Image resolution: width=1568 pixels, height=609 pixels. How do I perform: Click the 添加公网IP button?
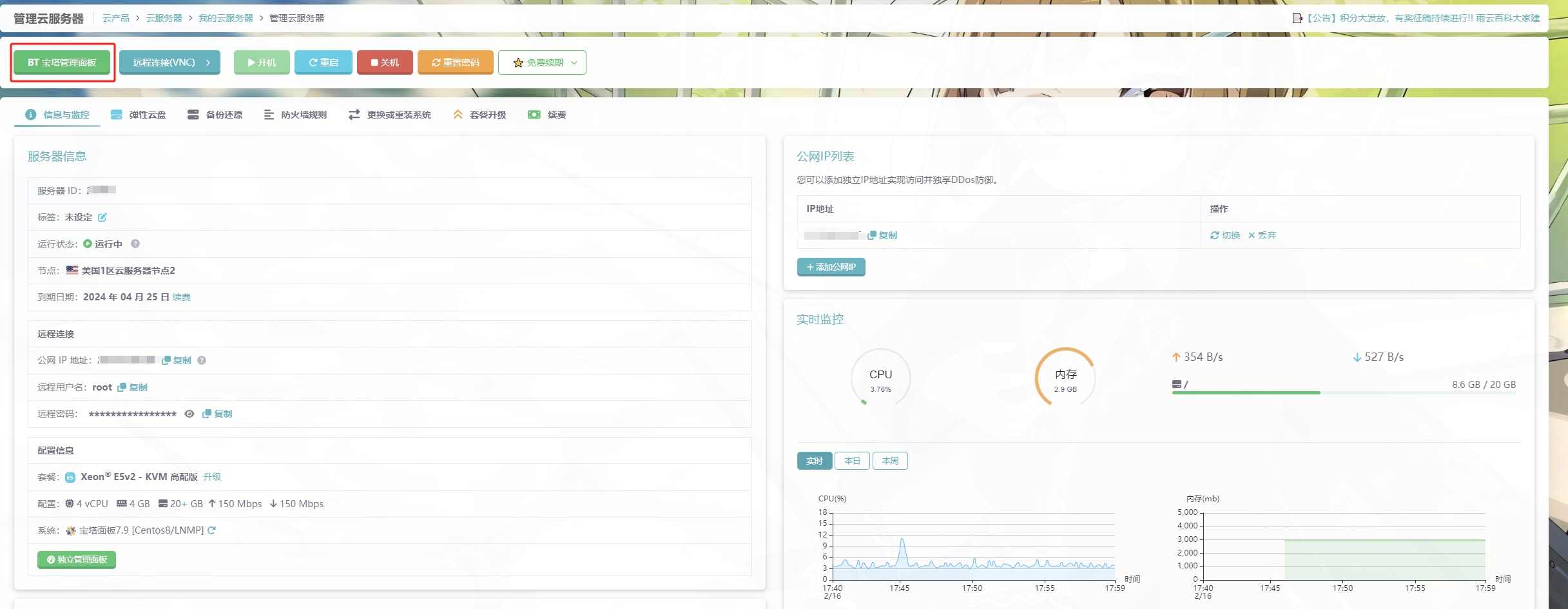coord(831,267)
